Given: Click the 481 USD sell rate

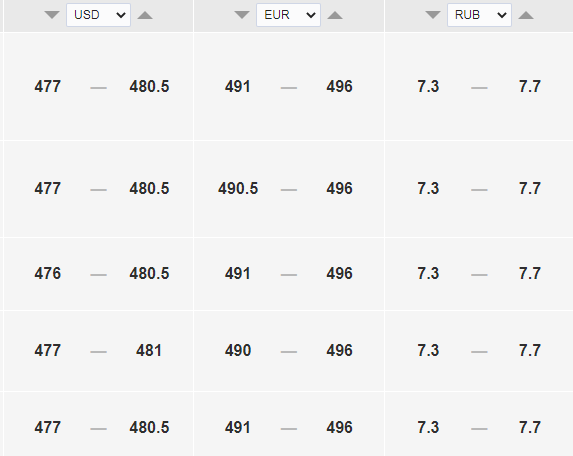Looking at the screenshot, I should click(149, 350).
